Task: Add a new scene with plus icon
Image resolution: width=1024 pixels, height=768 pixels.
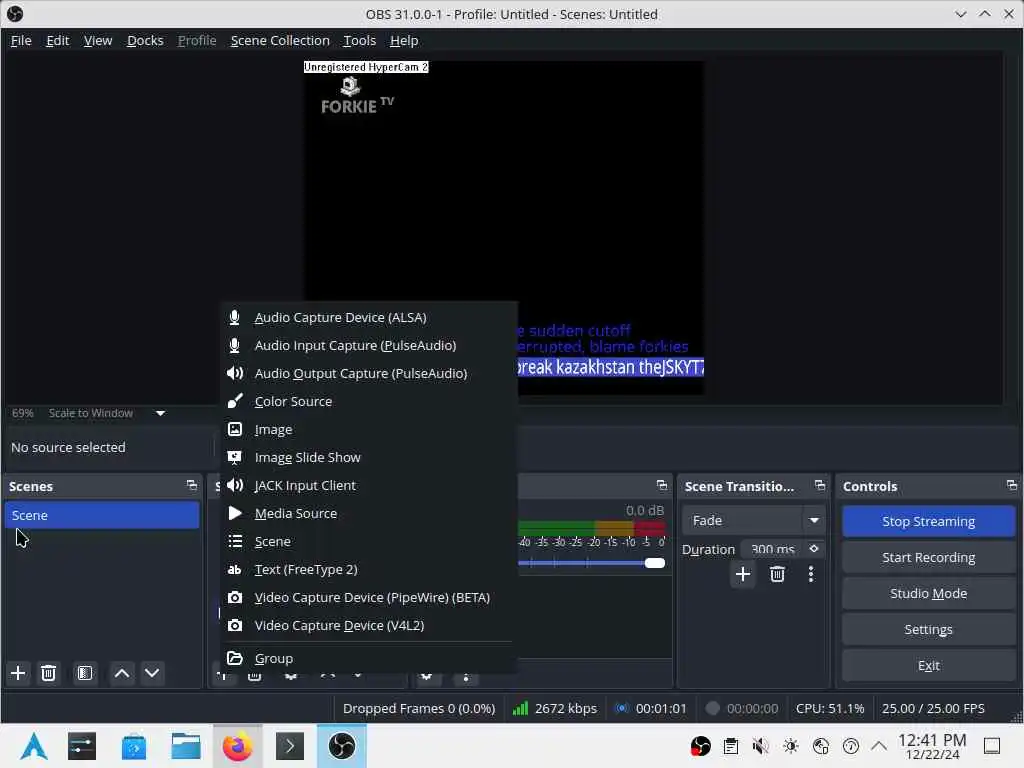Action: coord(18,673)
